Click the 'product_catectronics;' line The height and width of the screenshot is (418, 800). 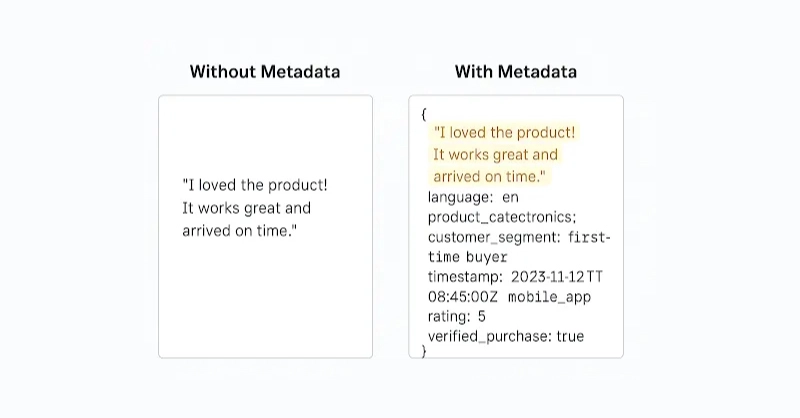tap(502, 217)
